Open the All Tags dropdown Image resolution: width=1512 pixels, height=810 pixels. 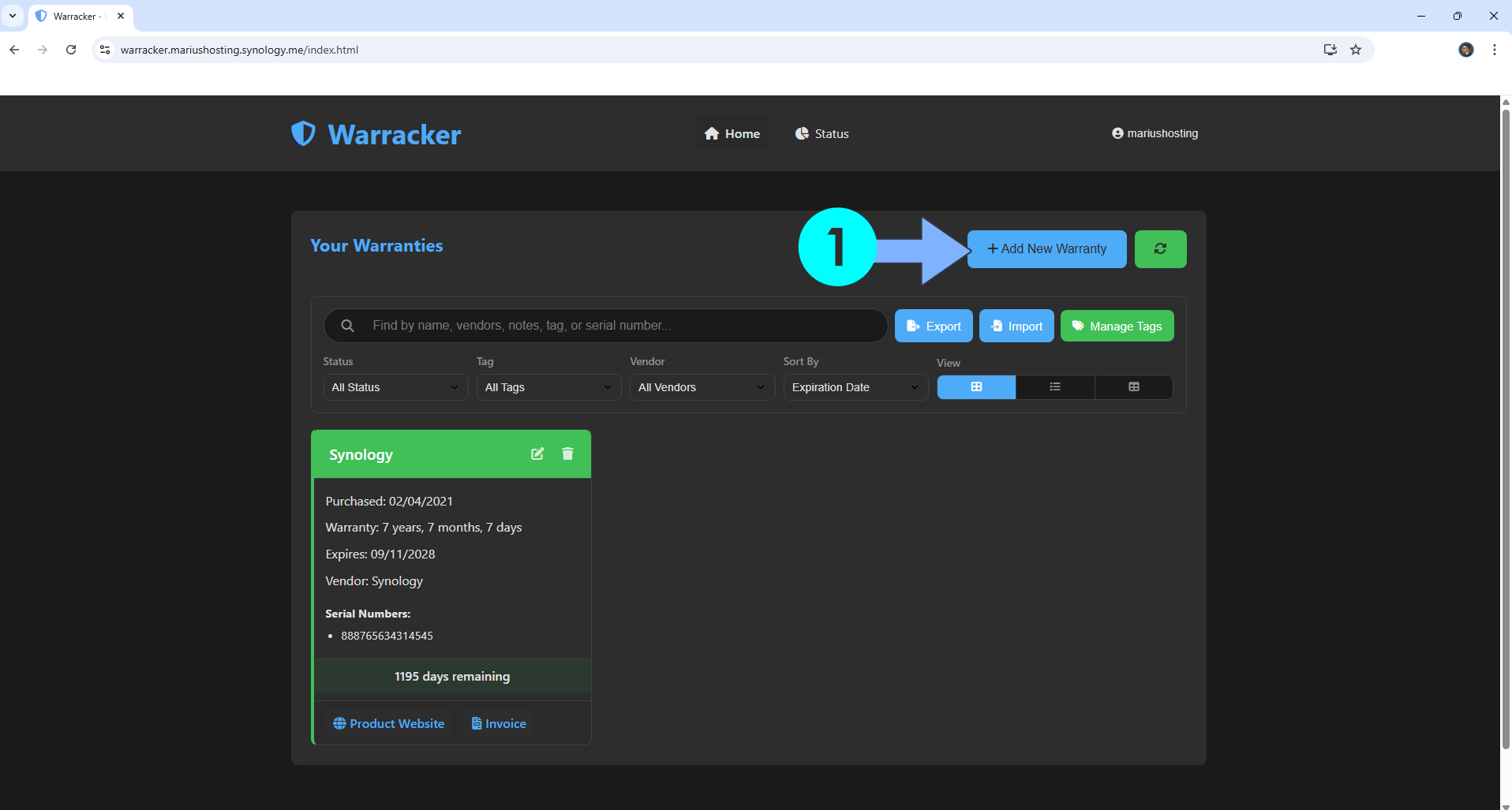click(548, 387)
